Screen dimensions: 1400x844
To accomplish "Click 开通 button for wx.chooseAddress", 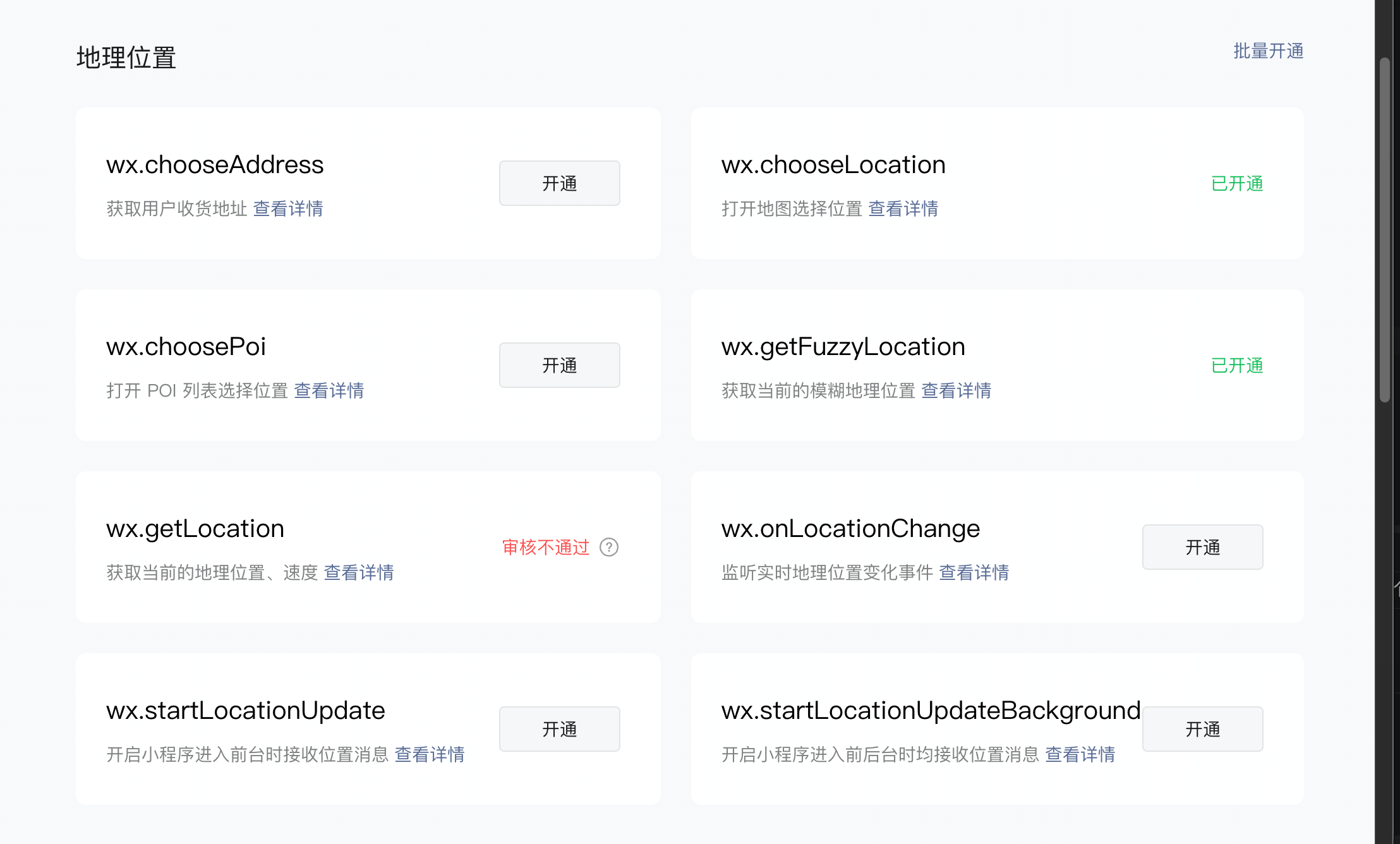I will (x=559, y=183).
